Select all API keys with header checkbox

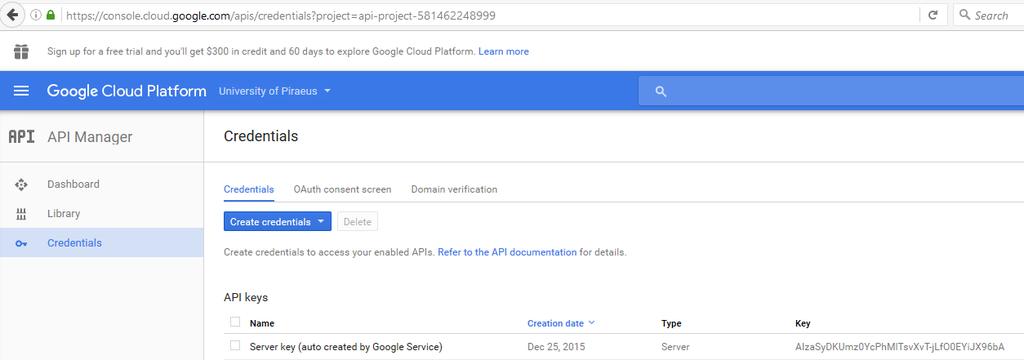coord(235,322)
